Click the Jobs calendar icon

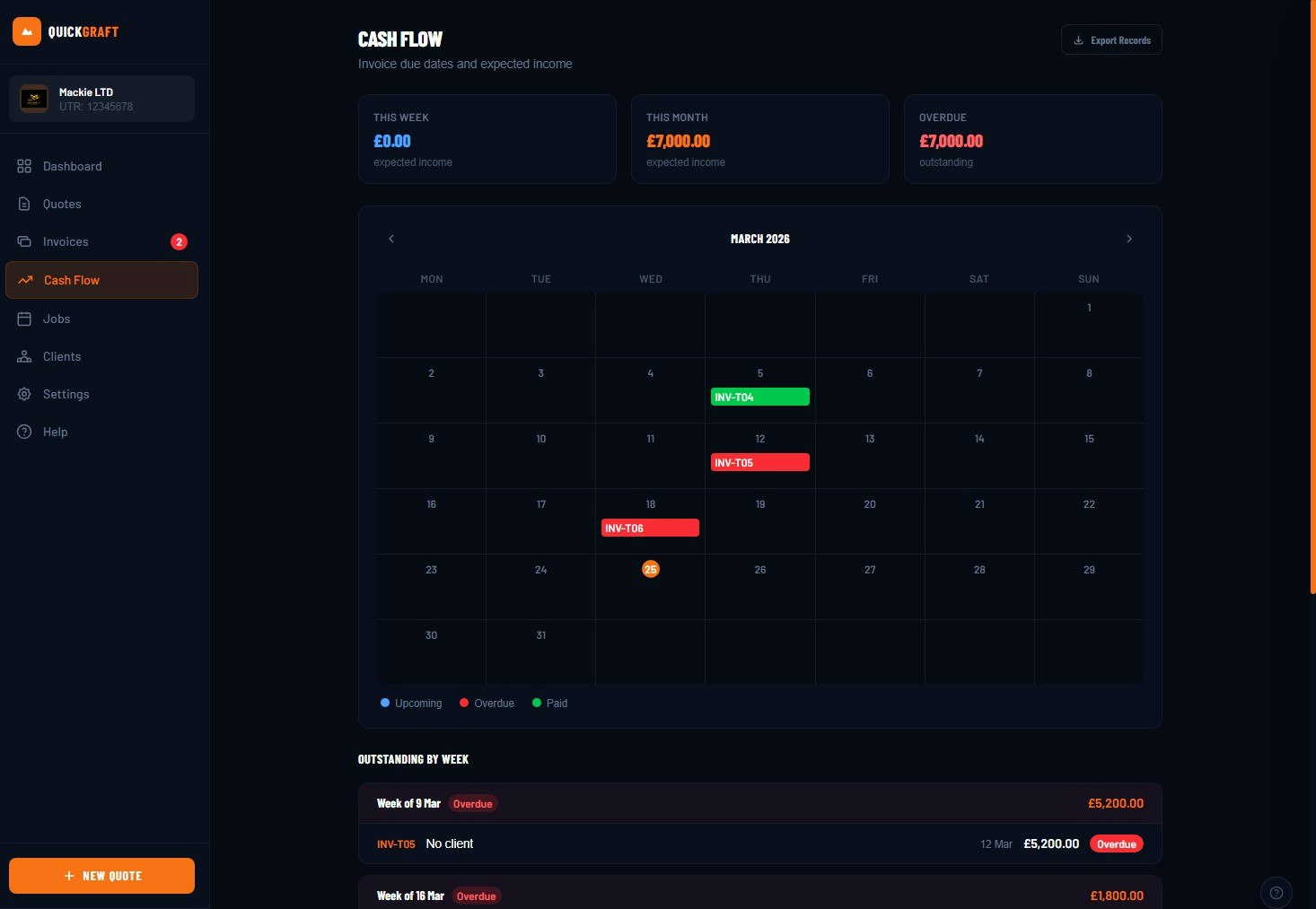[24, 319]
